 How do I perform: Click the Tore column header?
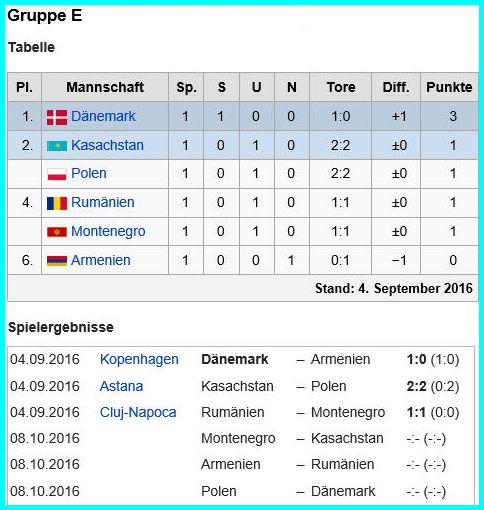pos(341,87)
